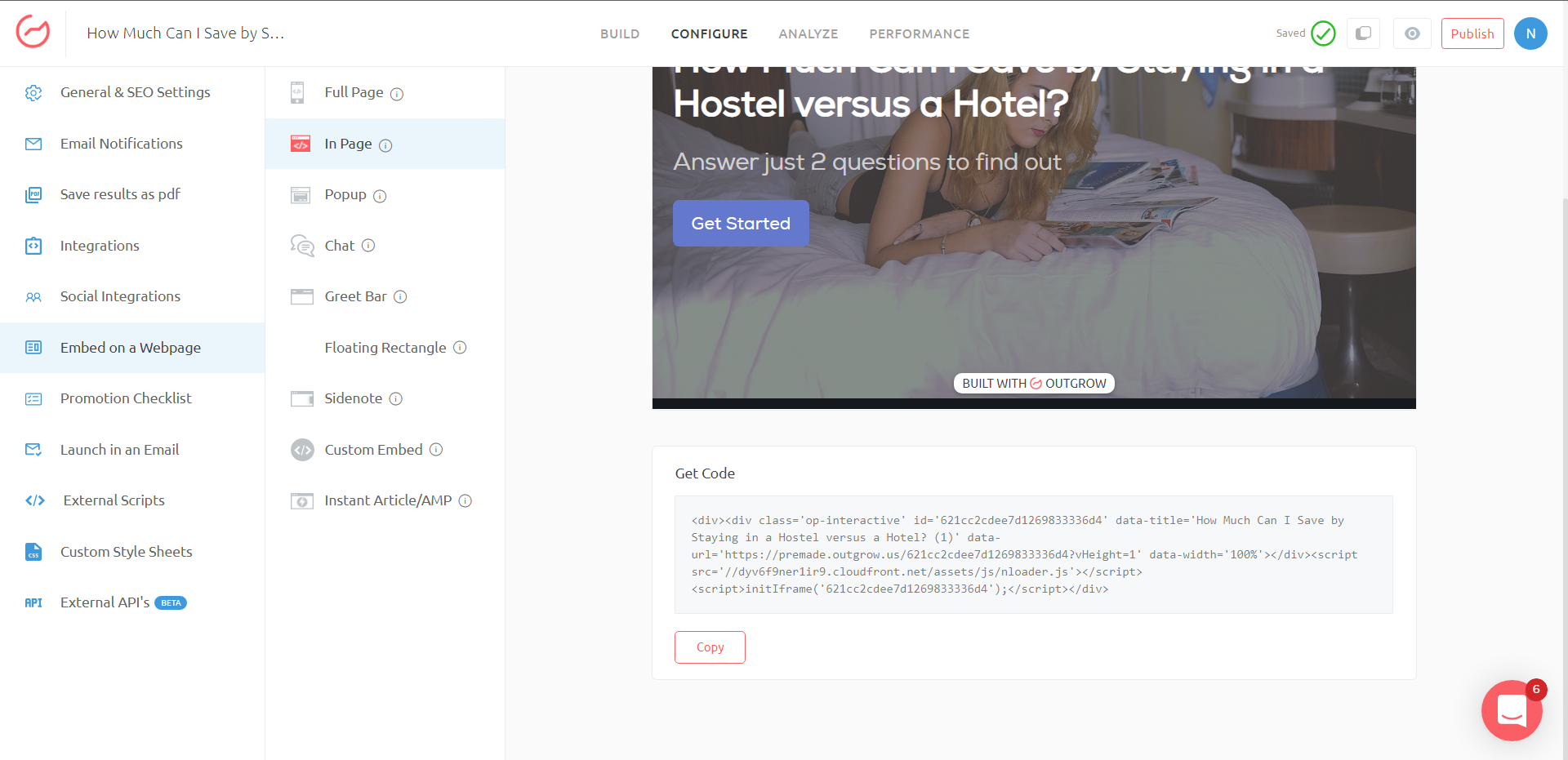Switch to the ANALYZE tab
Image resolution: width=1568 pixels, height=760 pixels.
point(808,34)
